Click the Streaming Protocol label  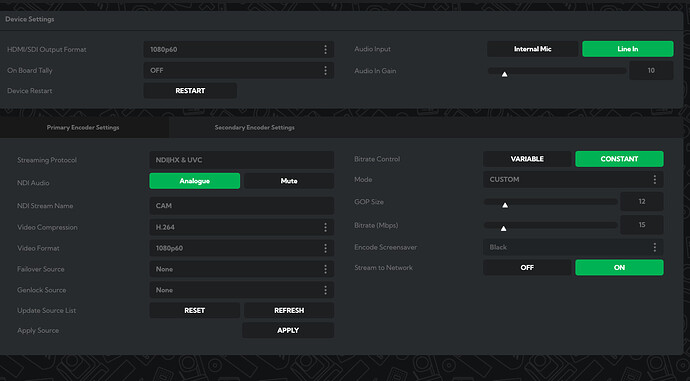tap(47, 160)
